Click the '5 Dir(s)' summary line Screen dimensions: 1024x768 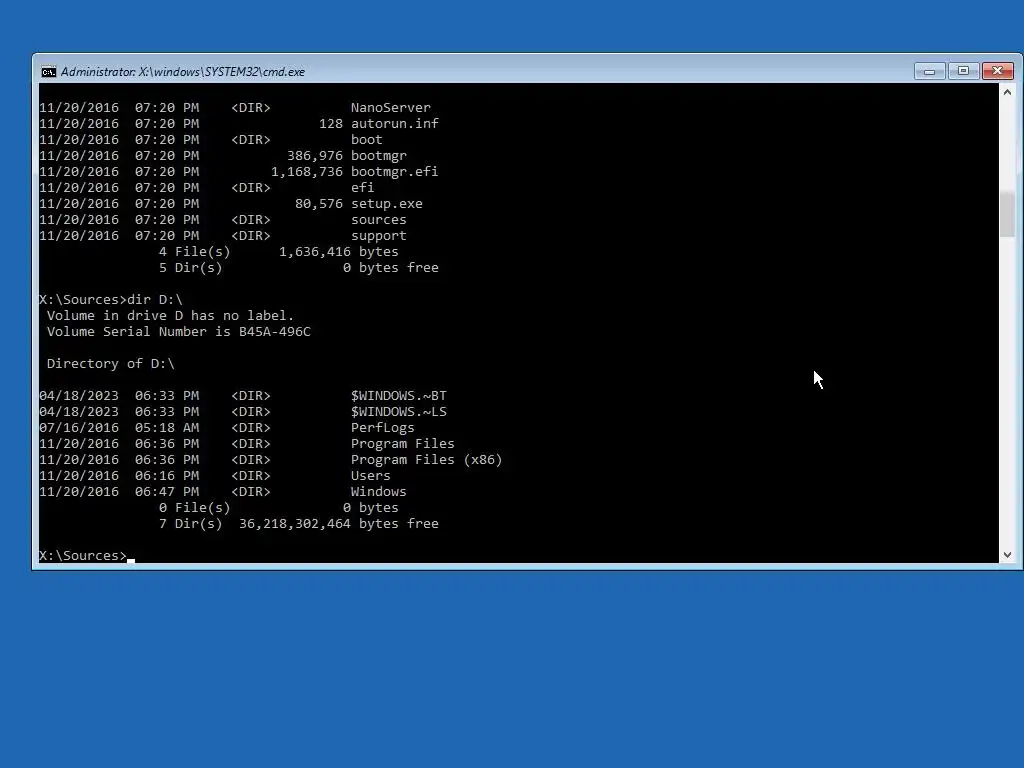point(298,268)
